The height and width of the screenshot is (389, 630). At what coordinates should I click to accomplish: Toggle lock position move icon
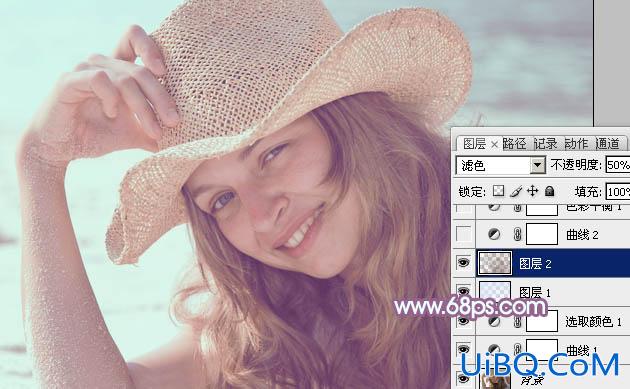(x=532, y=191)
